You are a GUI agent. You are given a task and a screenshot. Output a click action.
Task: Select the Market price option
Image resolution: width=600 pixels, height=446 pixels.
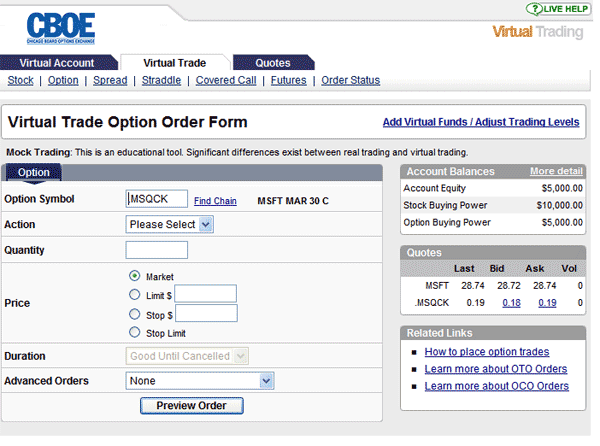pos(135,276)
